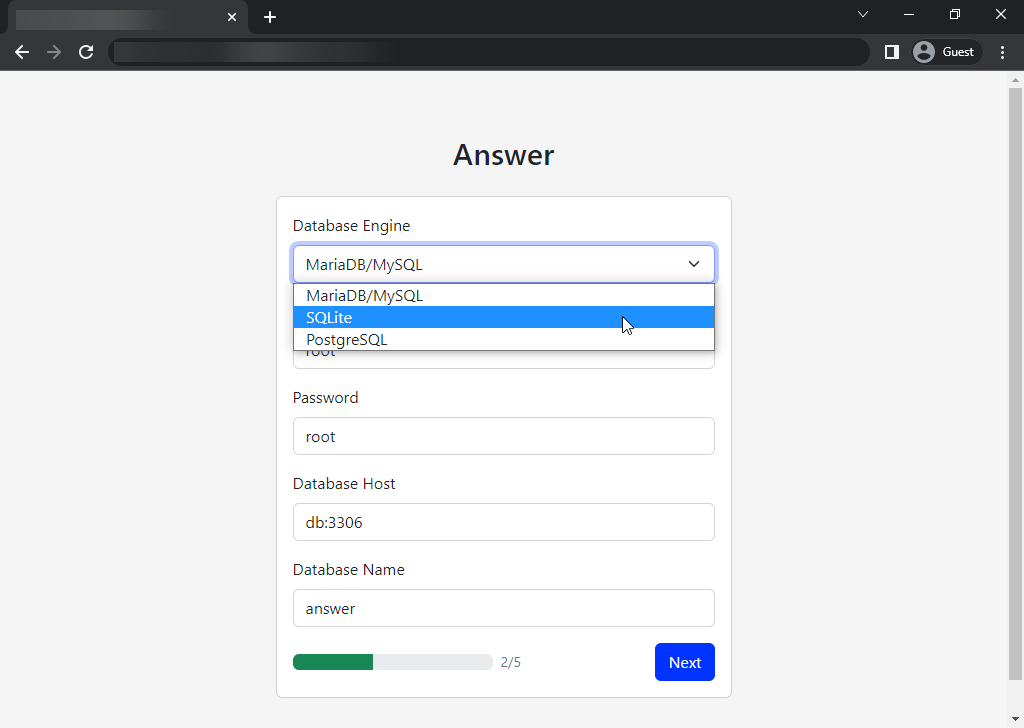Close the current browser tab
Screen dimensions: 1024x728
[232, 17]
